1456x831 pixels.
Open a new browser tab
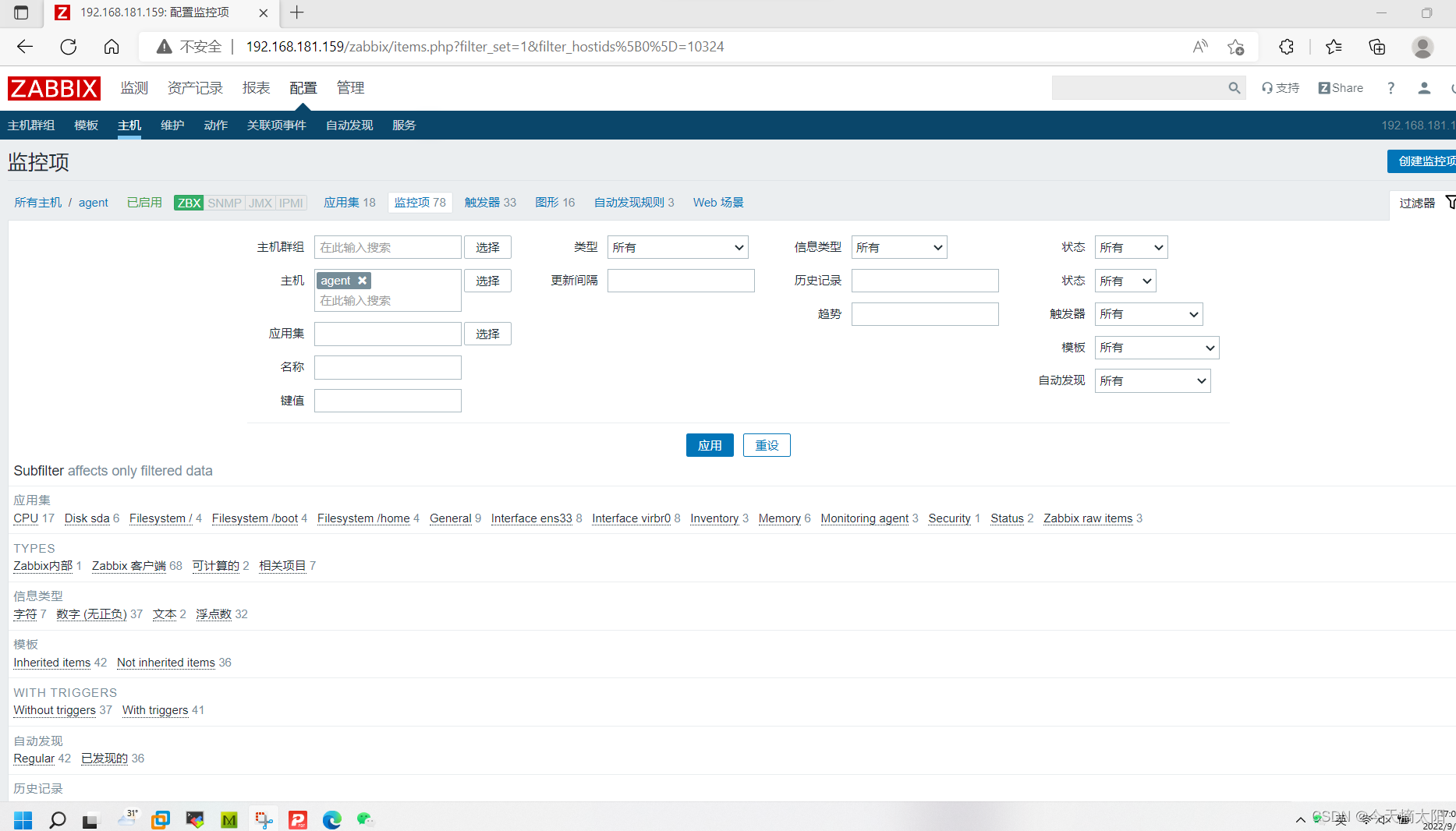click(x=297, y=12)
